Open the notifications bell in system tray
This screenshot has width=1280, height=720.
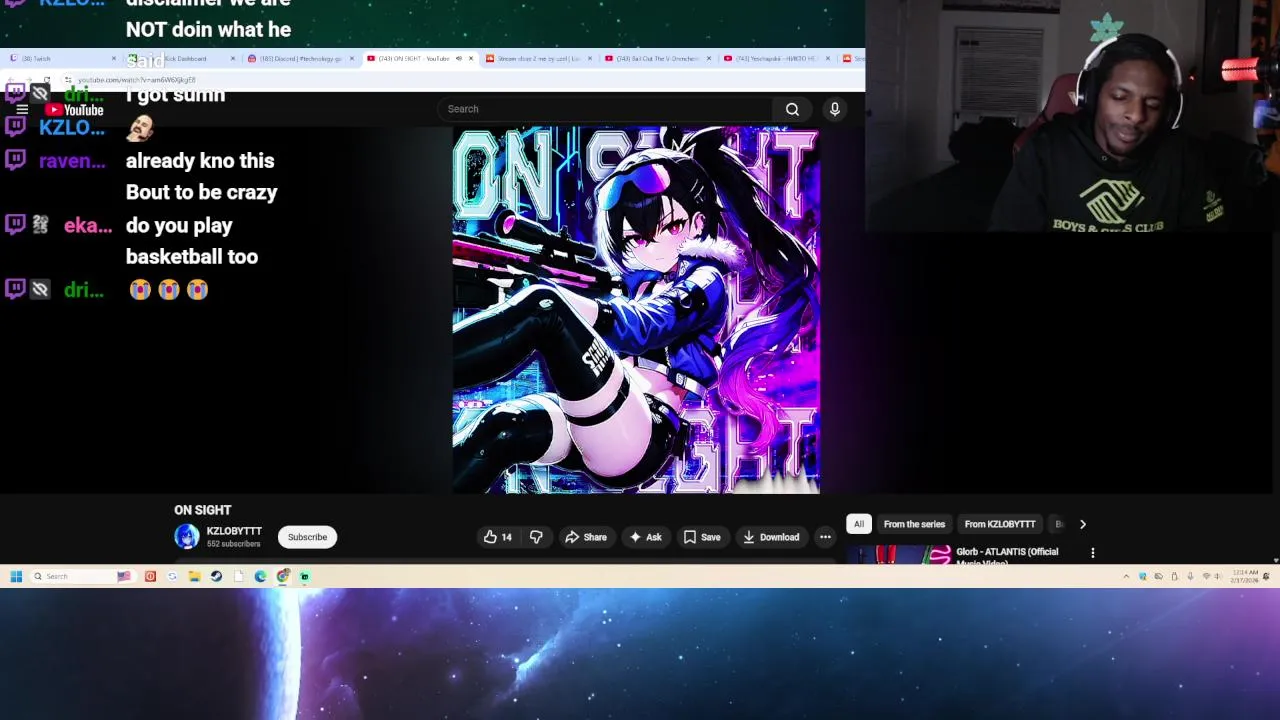click(x=1266, y=577)
